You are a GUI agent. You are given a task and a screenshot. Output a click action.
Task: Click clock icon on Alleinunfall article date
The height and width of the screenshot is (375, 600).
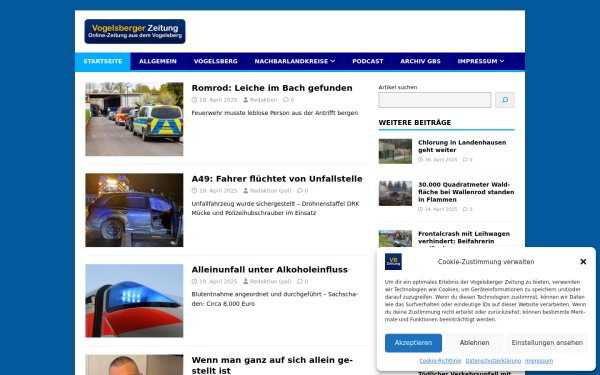(194, 281)
